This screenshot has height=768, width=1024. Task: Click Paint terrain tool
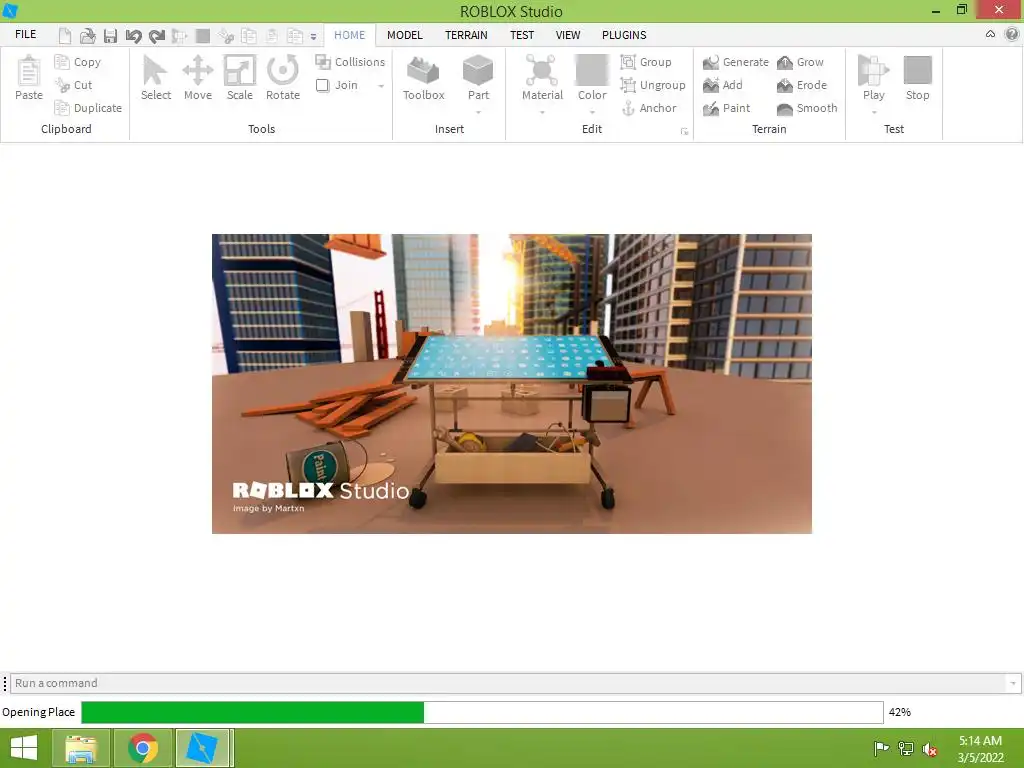[x=727, y=108]
